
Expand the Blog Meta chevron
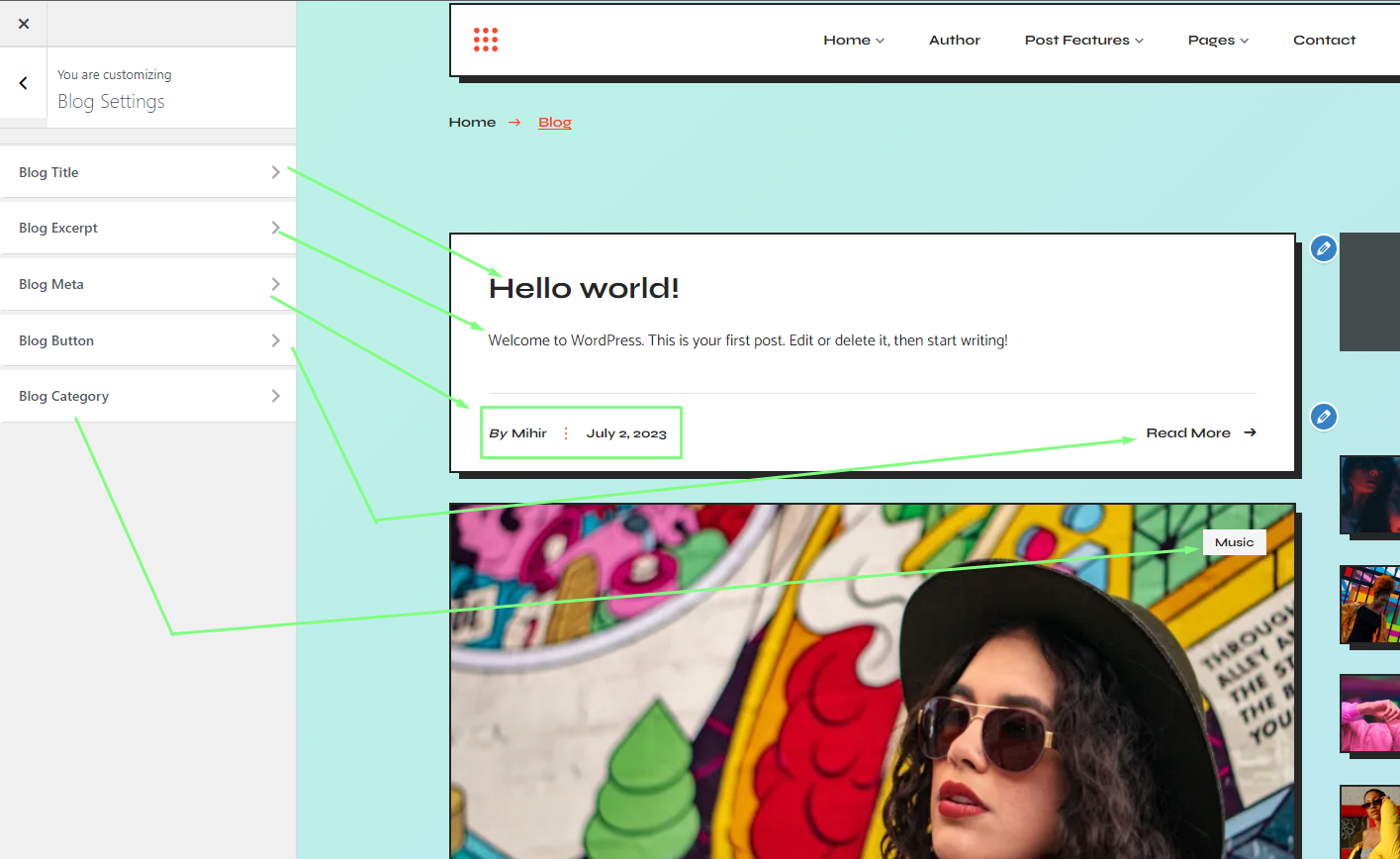tap(275, 284)
